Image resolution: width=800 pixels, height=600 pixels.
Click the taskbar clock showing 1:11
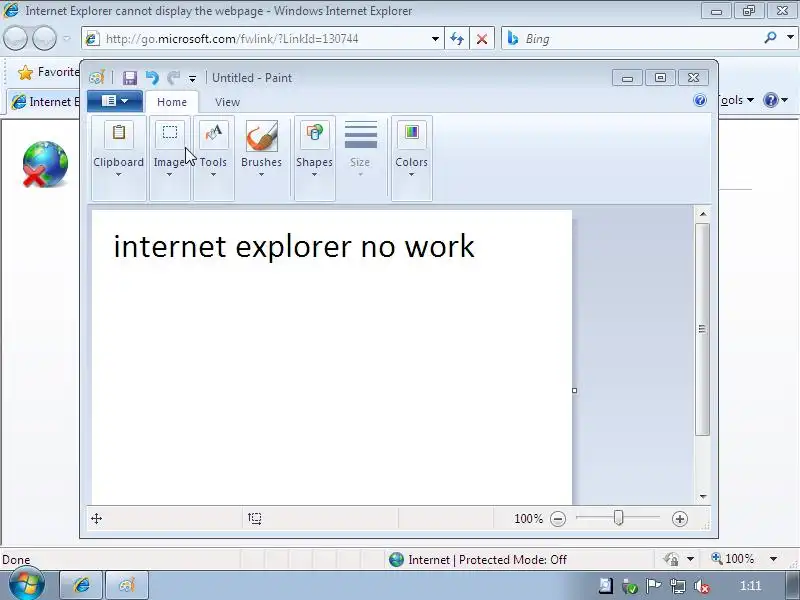coord(751,586)
